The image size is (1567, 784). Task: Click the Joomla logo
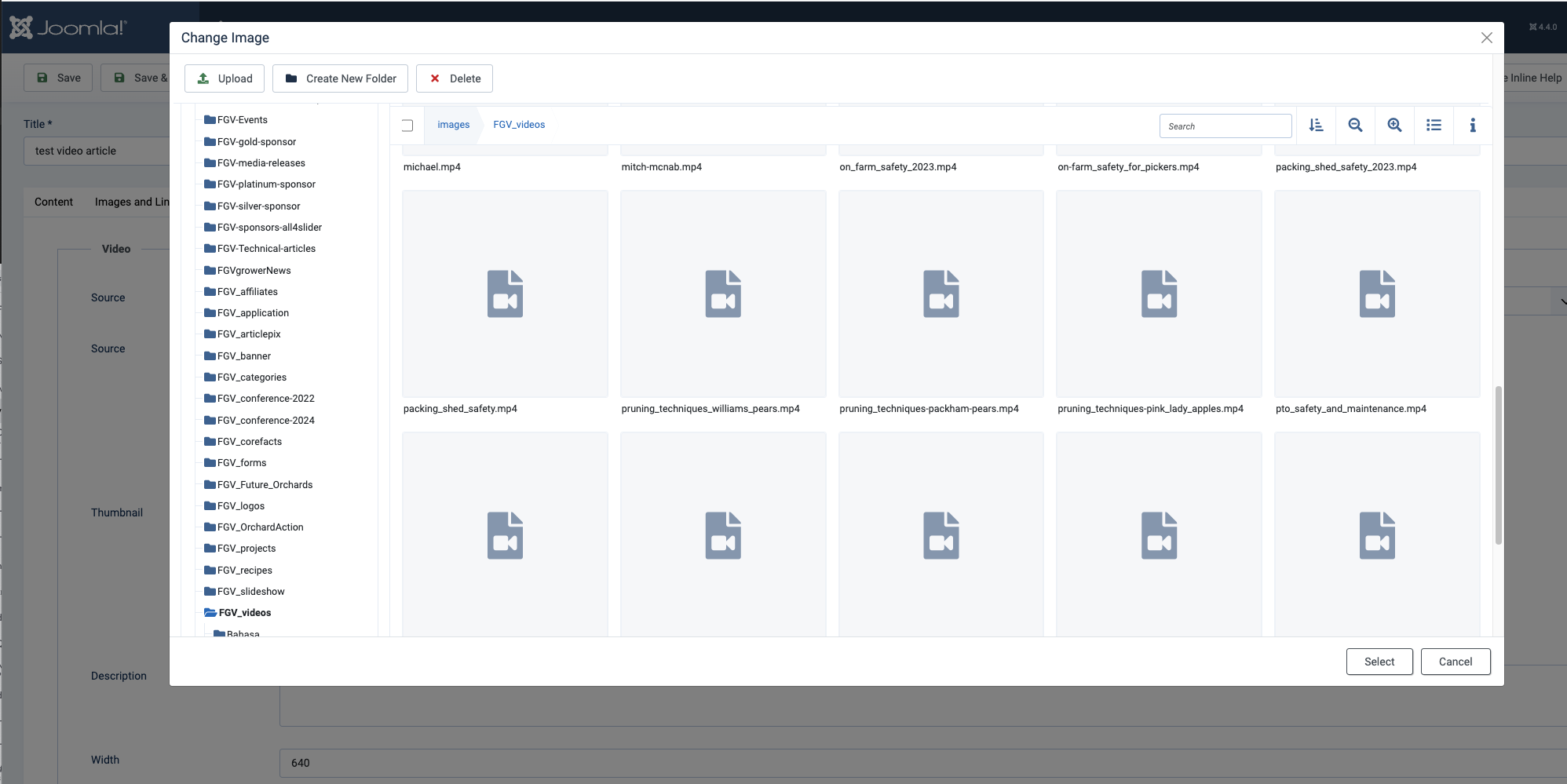[68, 28]
